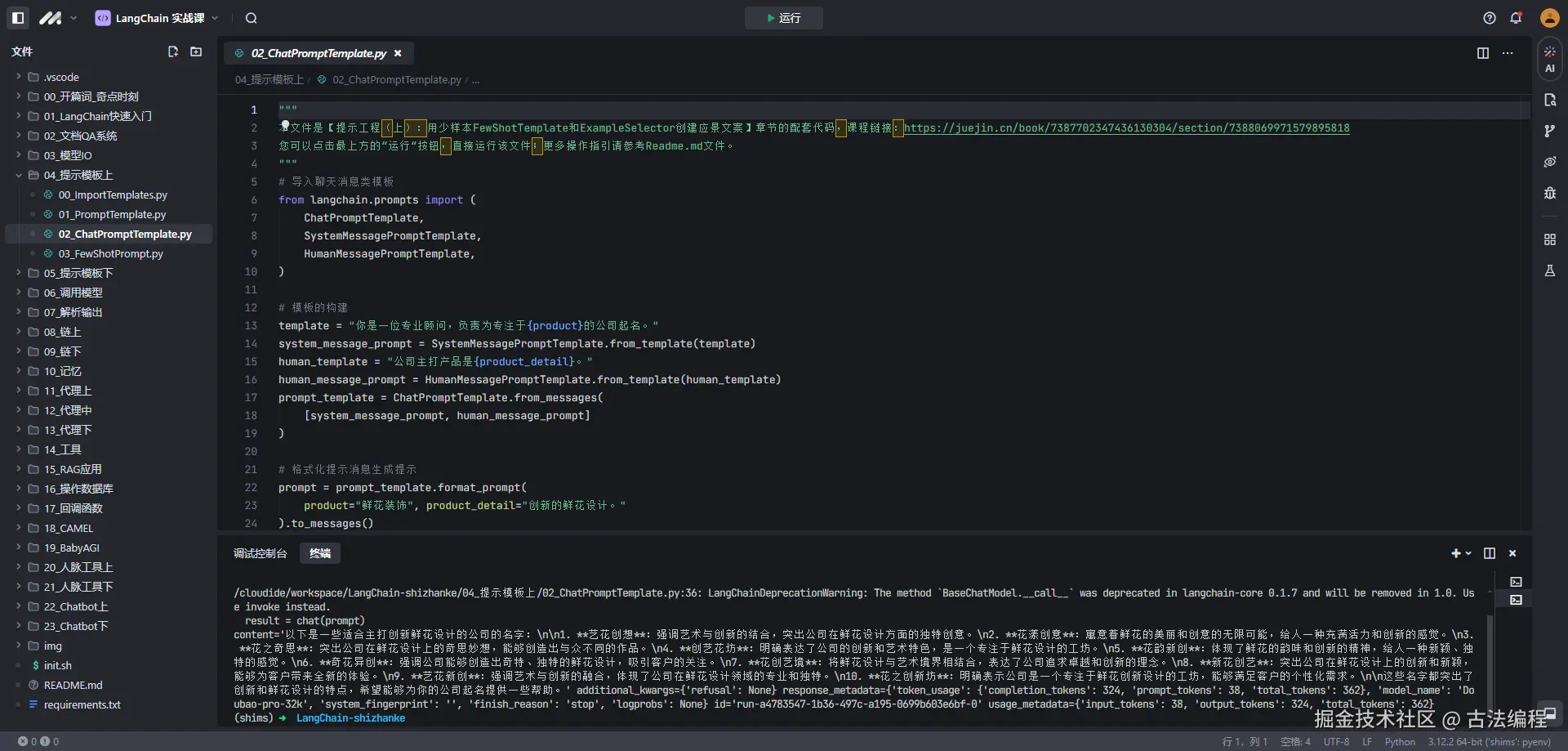Screen dimensions: 1568x751
Task: Toggle the left sidebar panel visibility
Action: (x=18, y=18)
